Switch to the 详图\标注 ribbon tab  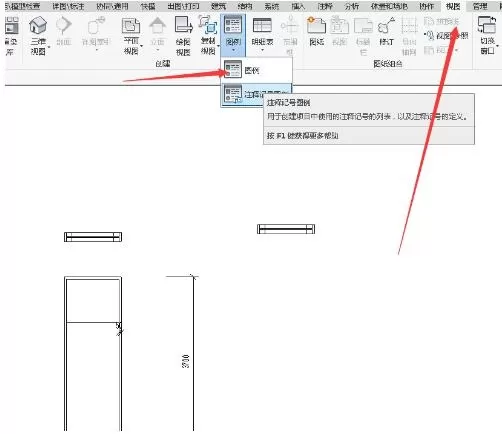coord(68,6)
